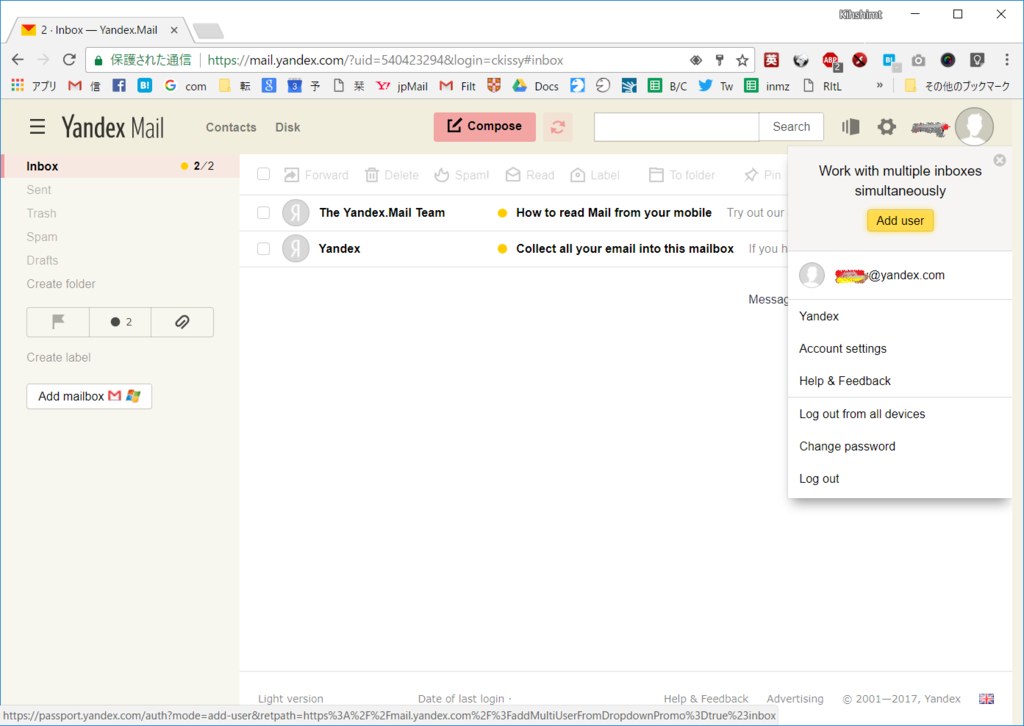This screenshot has height=726, width=1024.
Task: Click inside the mail search field
Action: point(677,127)
